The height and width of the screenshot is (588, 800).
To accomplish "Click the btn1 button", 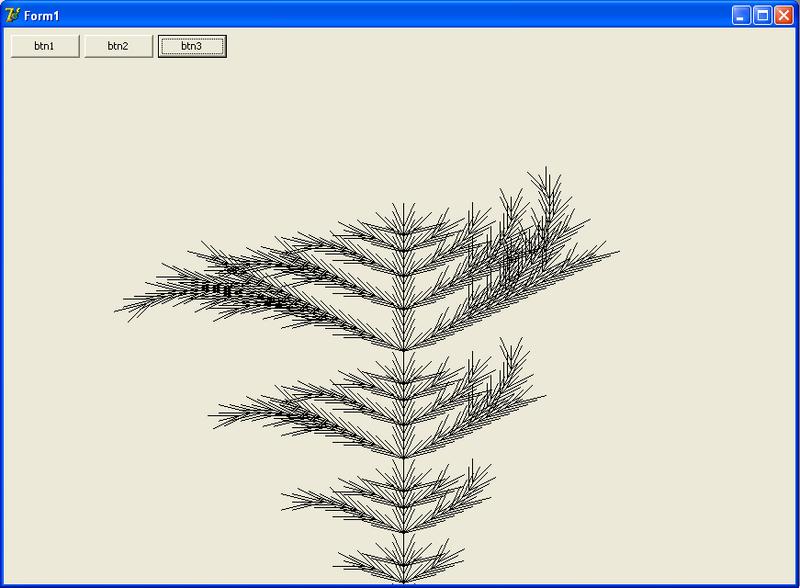I will click(45, 46).
